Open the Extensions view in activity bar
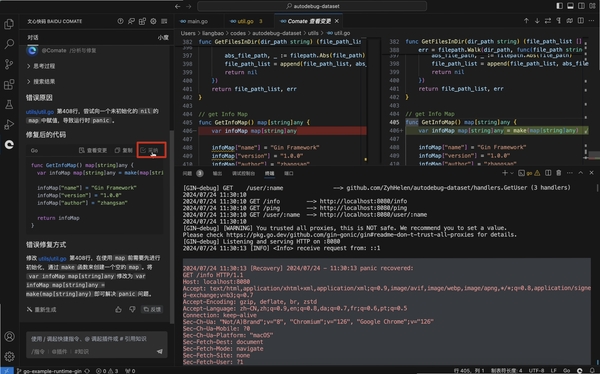Viewport: 600px width, 374px height. (x=9, y=84)
